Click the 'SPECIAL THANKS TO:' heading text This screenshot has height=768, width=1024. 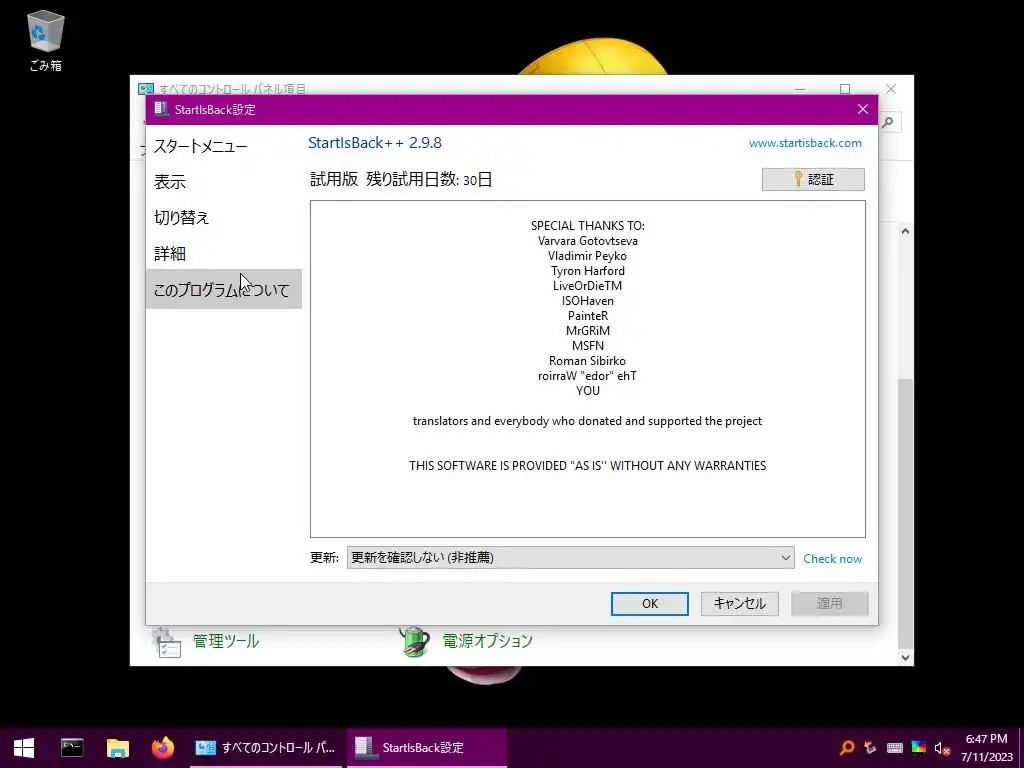click(588, 226)
